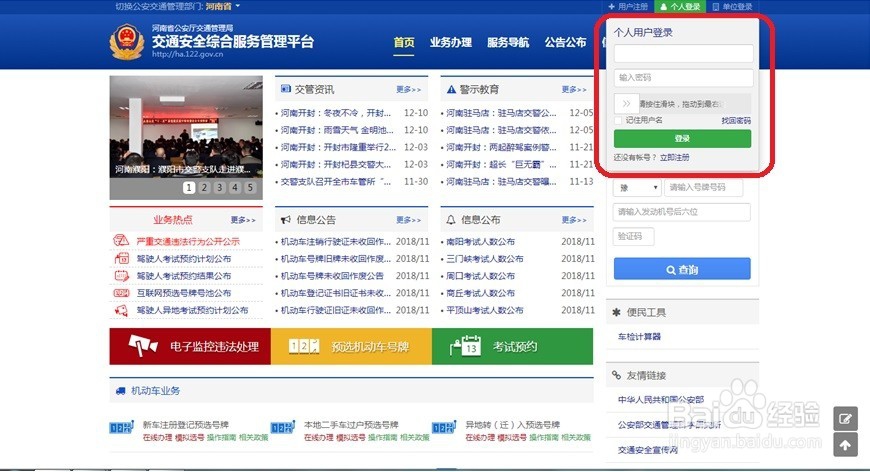
Task: Click the 驾驶人考试预约结果公布 icon
Action: pyautogui.click(x=121, y=276)
